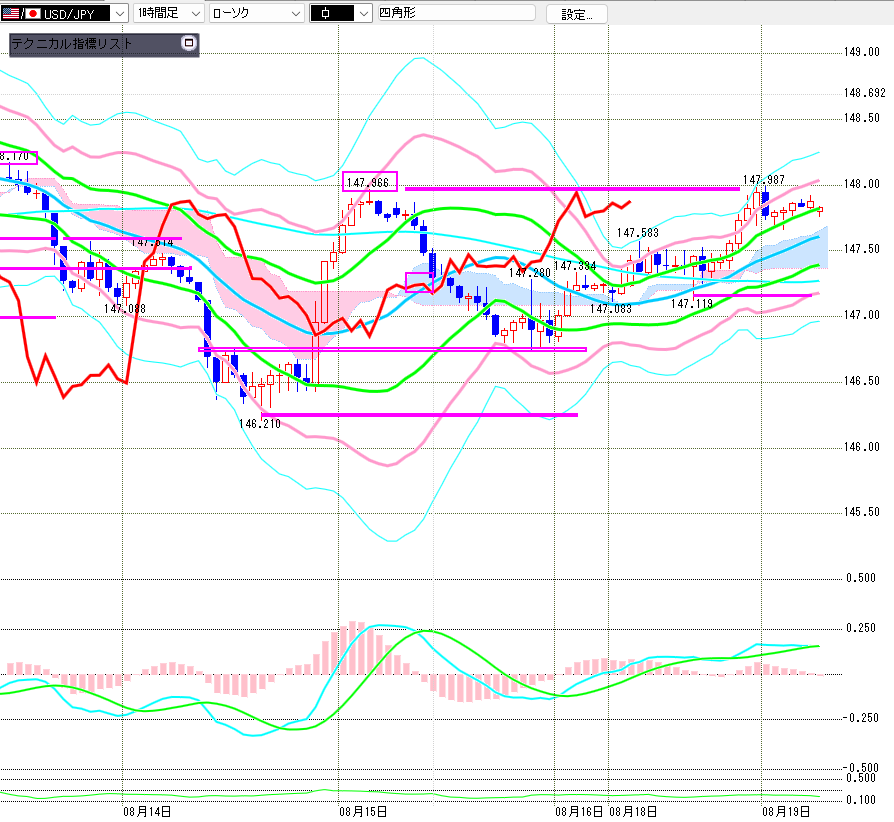Click the 147.083 price label

coord(611,309)
